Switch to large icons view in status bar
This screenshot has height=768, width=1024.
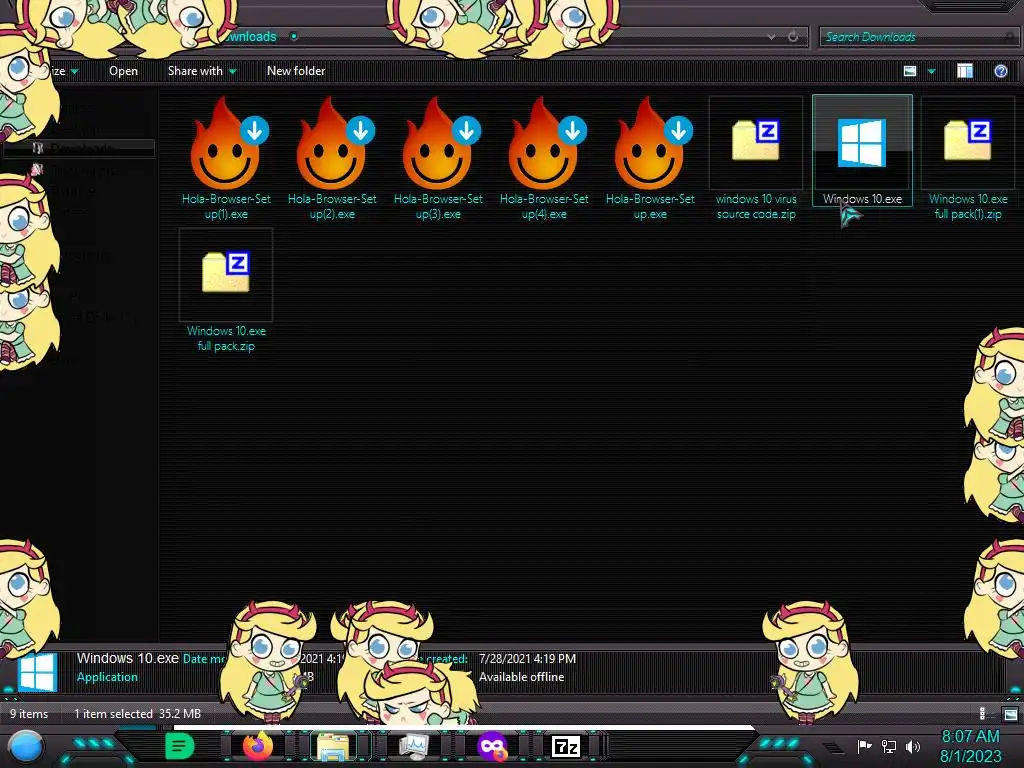[x=1010, y=714]
